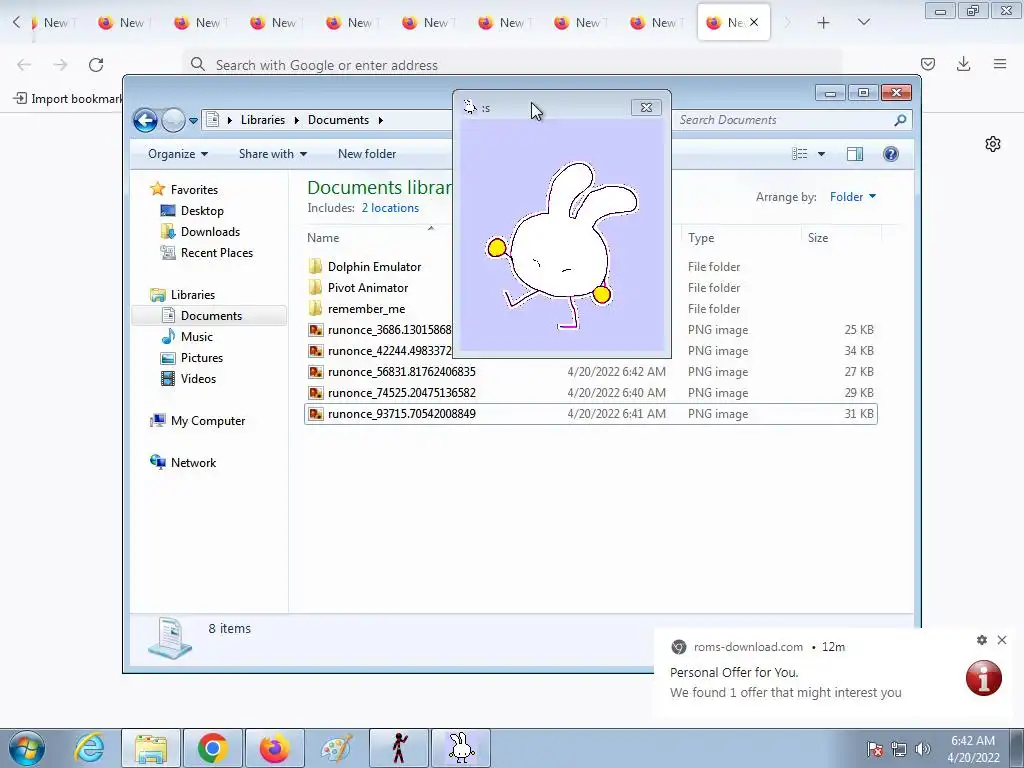Image resolution: width=1024 pixels, height=768 pixels.
Task: Open the Arrange by Folder dropdown
Action: [x=852, y=197]
